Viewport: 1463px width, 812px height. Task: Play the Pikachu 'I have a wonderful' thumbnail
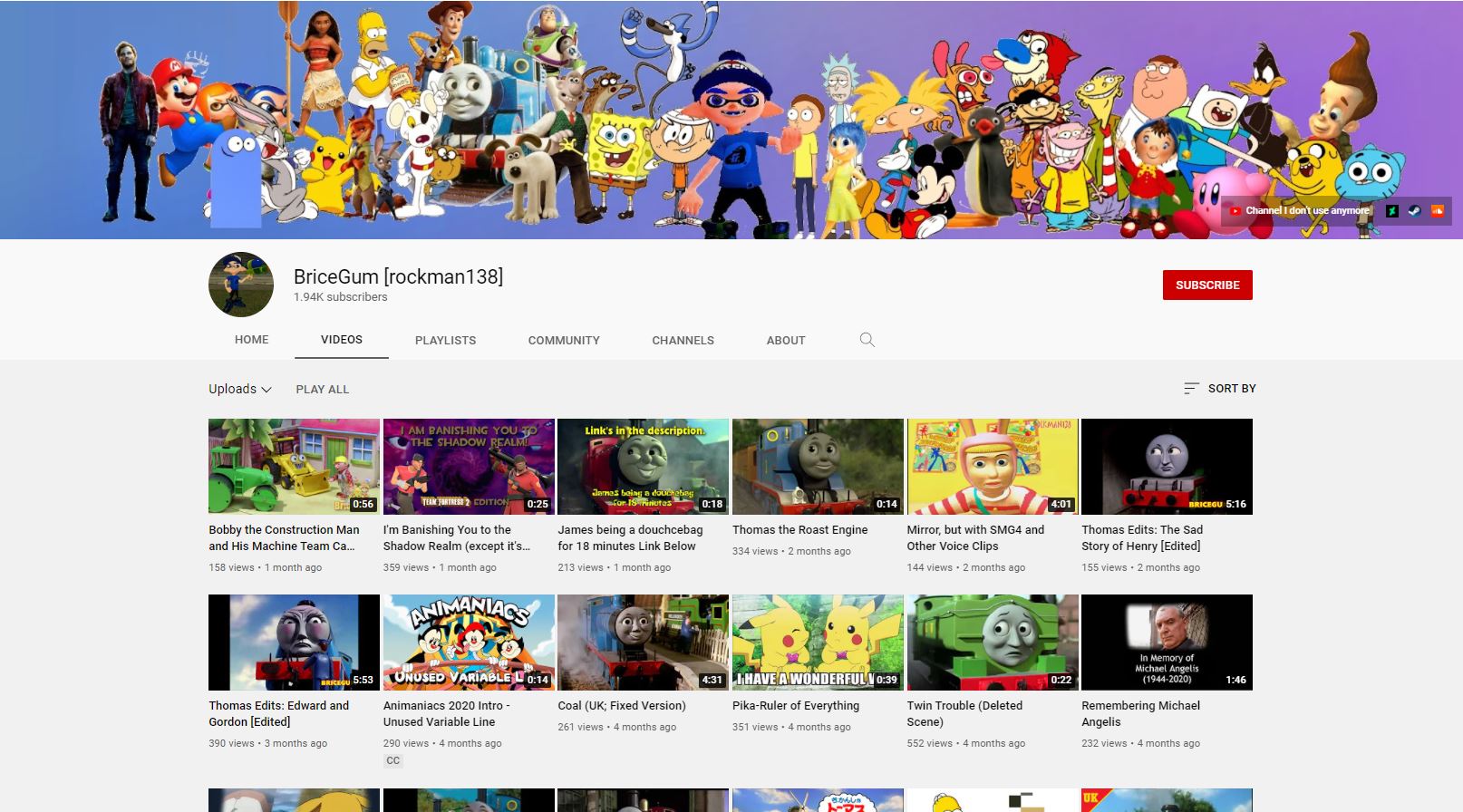click(818, 643)
